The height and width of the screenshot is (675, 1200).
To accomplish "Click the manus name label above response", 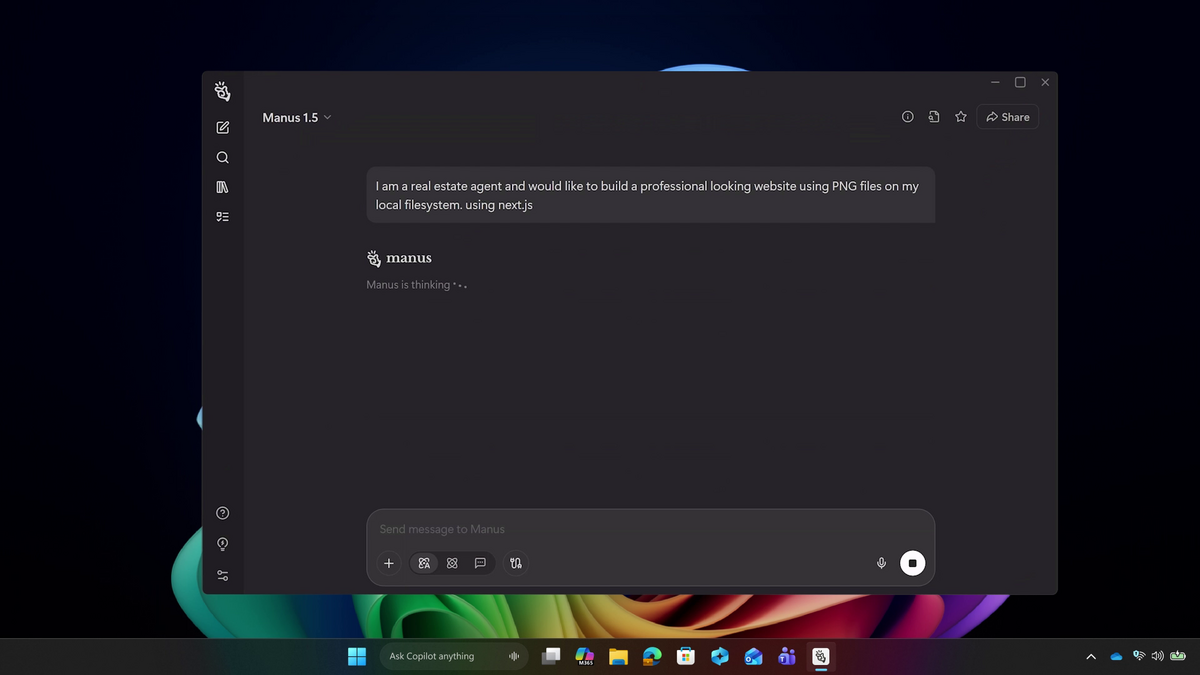I will 409,258.
